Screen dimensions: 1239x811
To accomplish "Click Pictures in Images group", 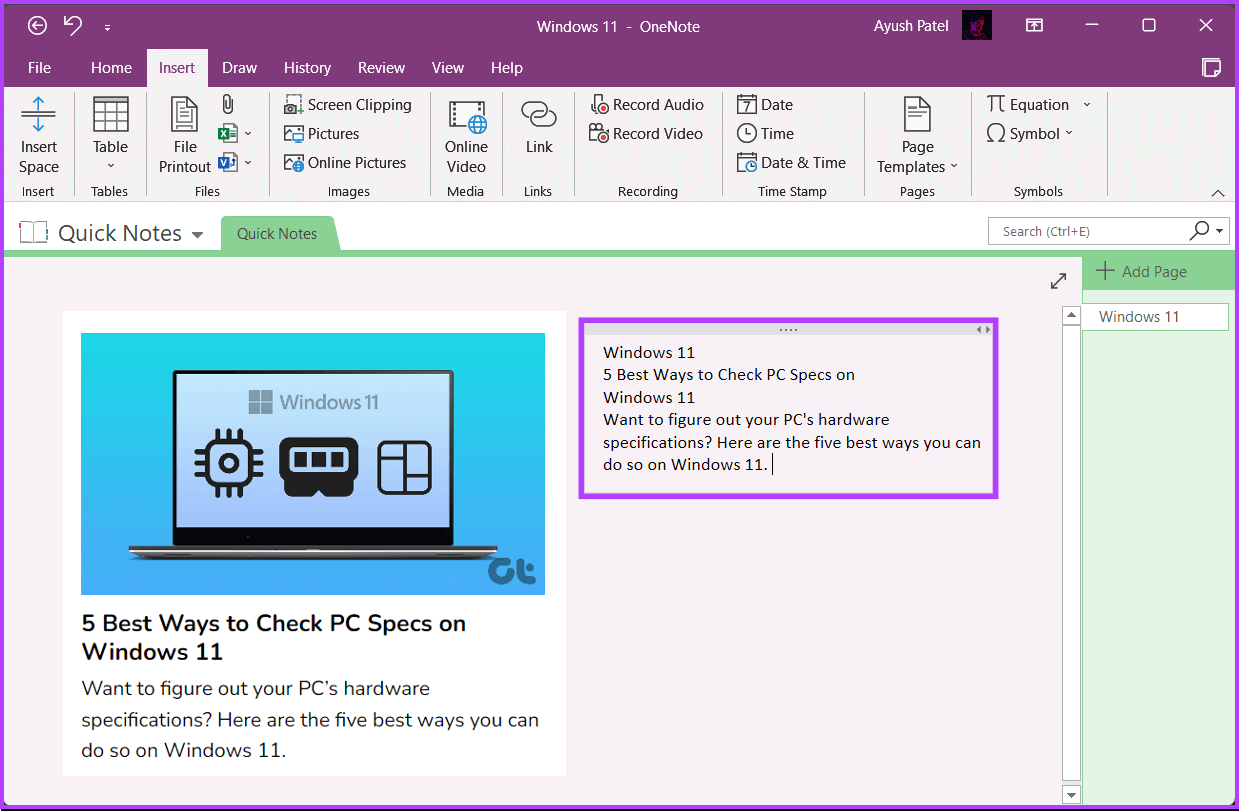I will coord(322,134).
